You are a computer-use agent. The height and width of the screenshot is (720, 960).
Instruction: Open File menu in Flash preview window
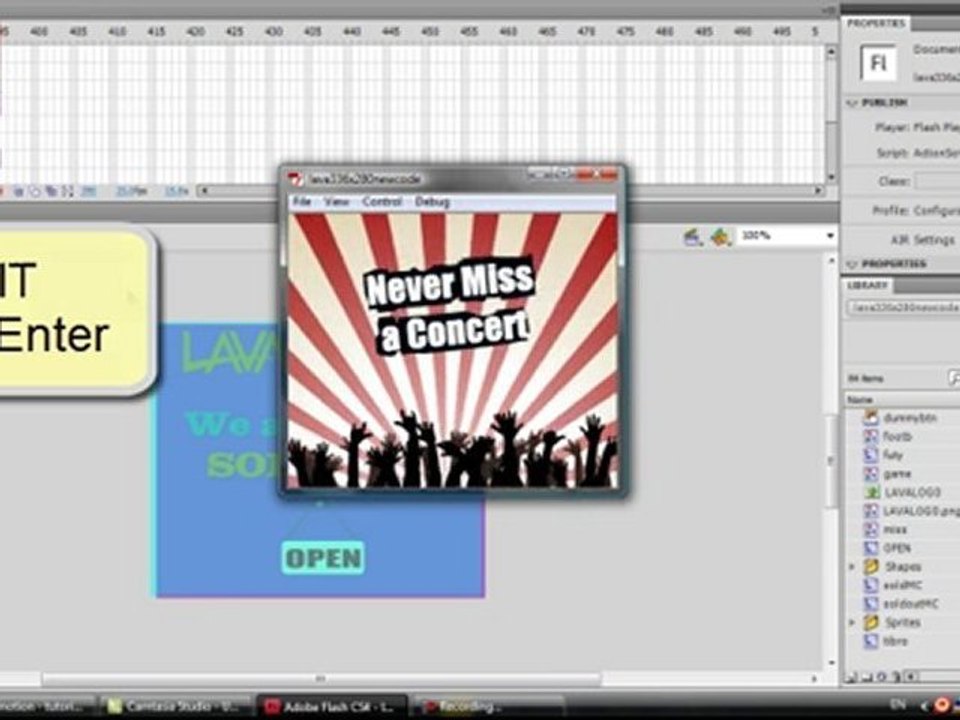pyautogui.click(x=301, y=201)
